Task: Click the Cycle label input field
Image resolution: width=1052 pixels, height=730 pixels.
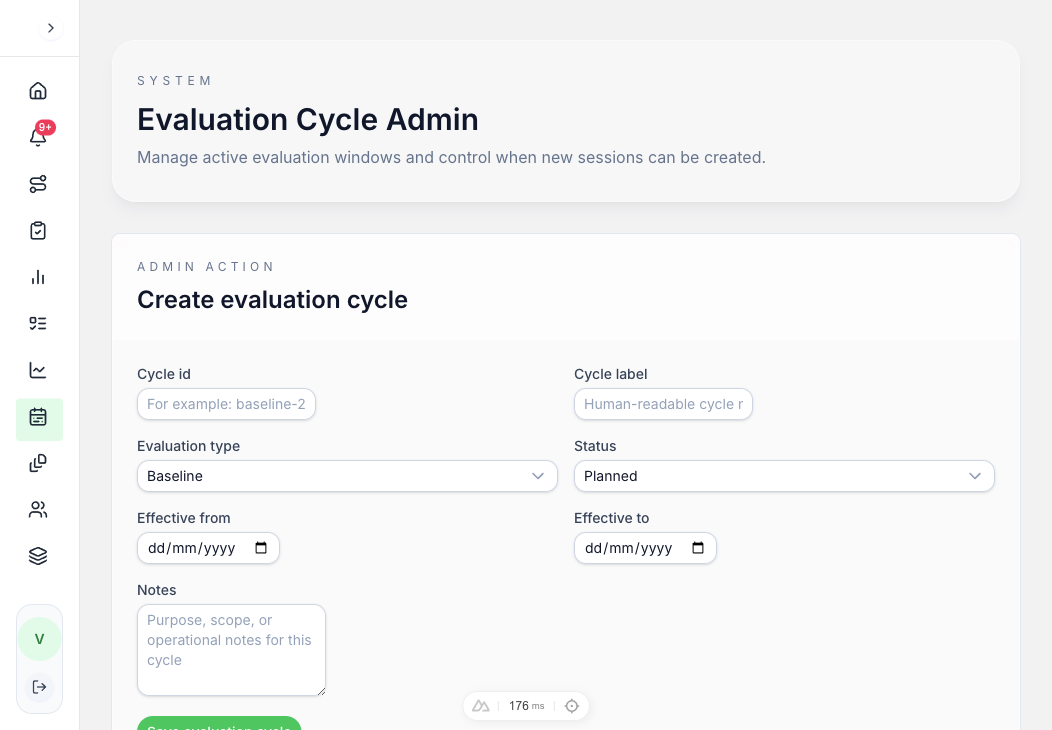Action: tap(663, 404)
